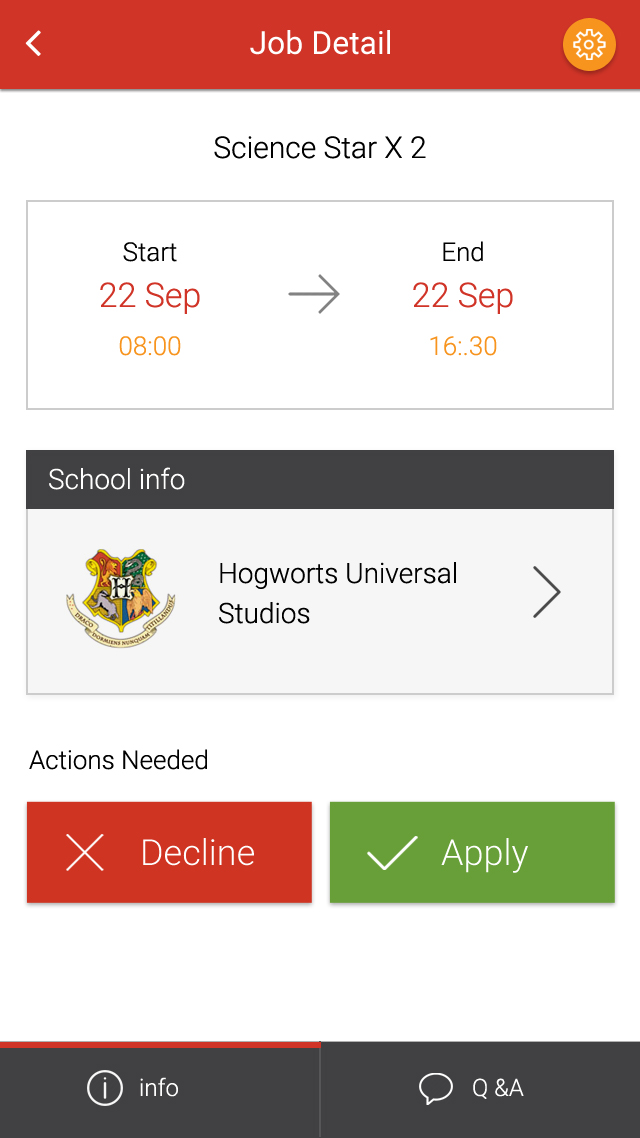Viewport: 640px width, 1138px height.
Task: Click the X icon on Decline
Action: tap(85, 853)
